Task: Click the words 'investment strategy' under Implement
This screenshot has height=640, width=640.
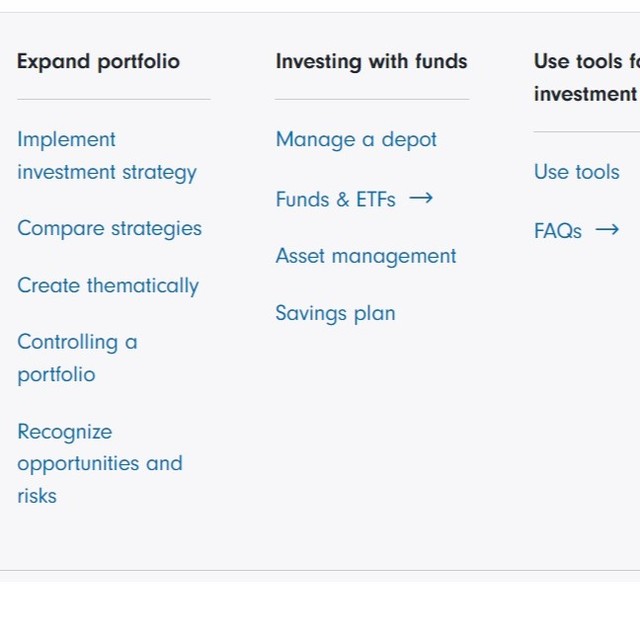Action: pyautogui.click(x=107, y=172)
